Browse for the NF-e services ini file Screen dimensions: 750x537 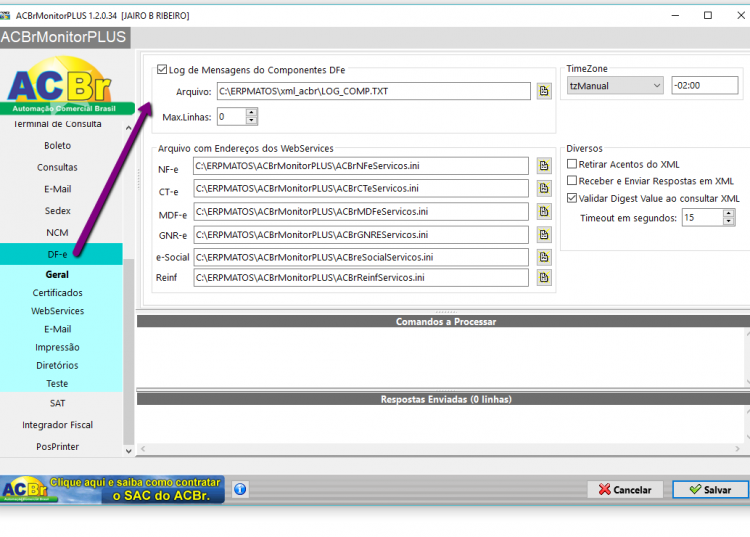tap(544, 166)
